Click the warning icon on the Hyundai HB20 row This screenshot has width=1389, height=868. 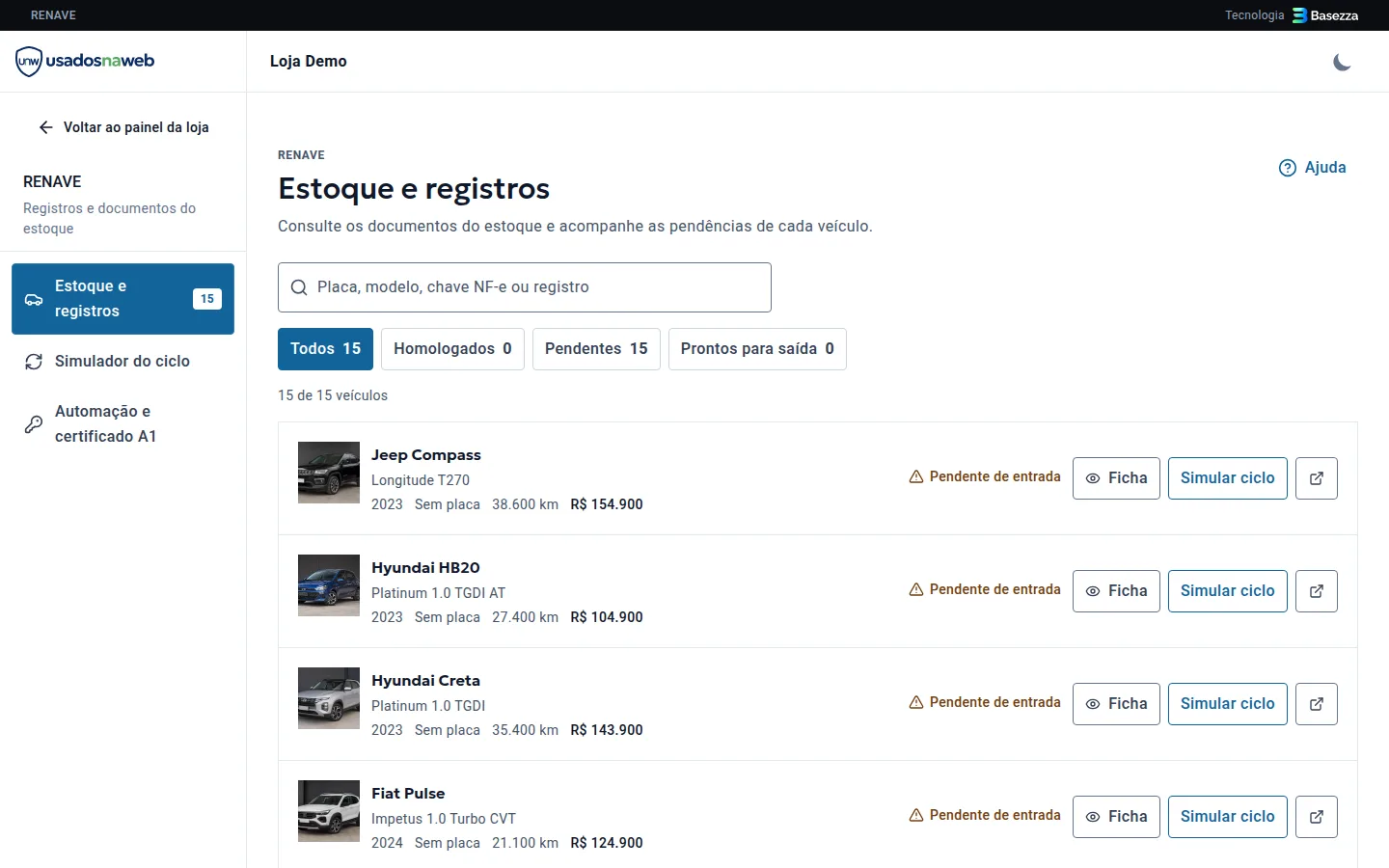[916, 589]
